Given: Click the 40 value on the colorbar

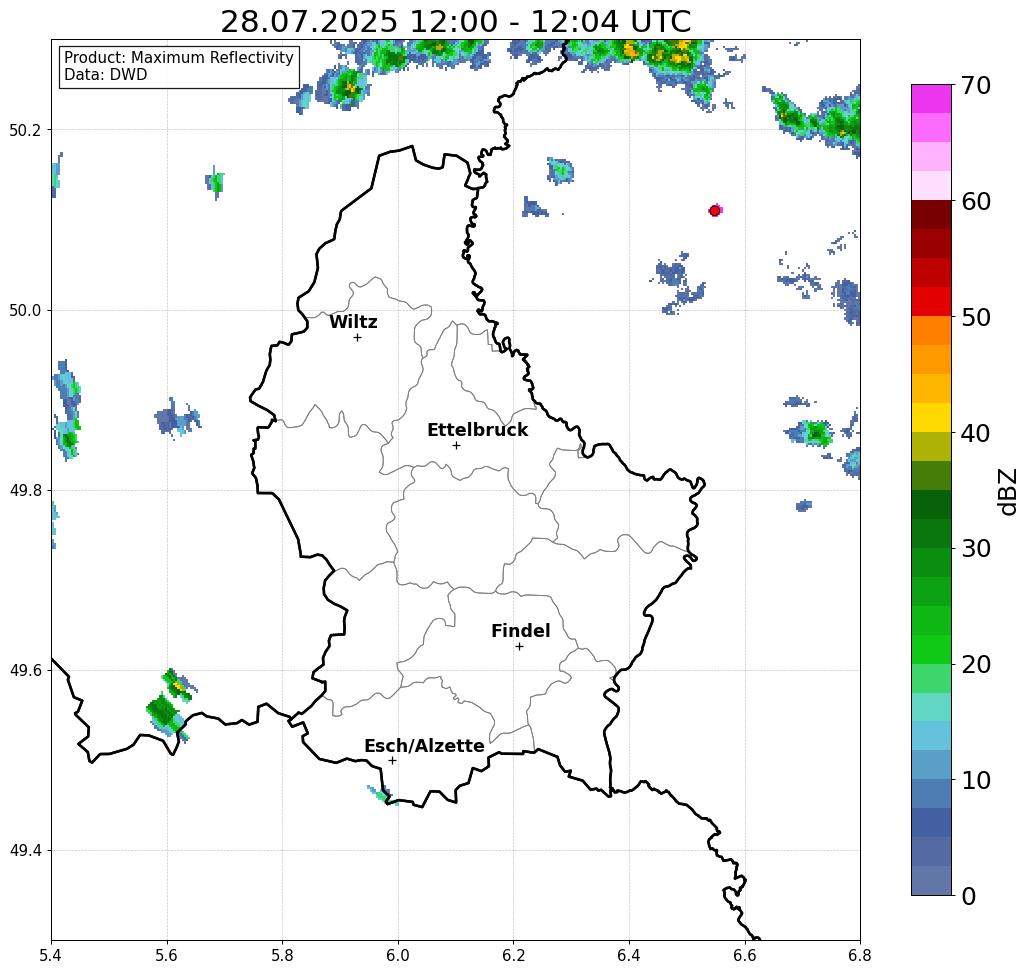Looking at the screenshot, I should tap(976, 433).
